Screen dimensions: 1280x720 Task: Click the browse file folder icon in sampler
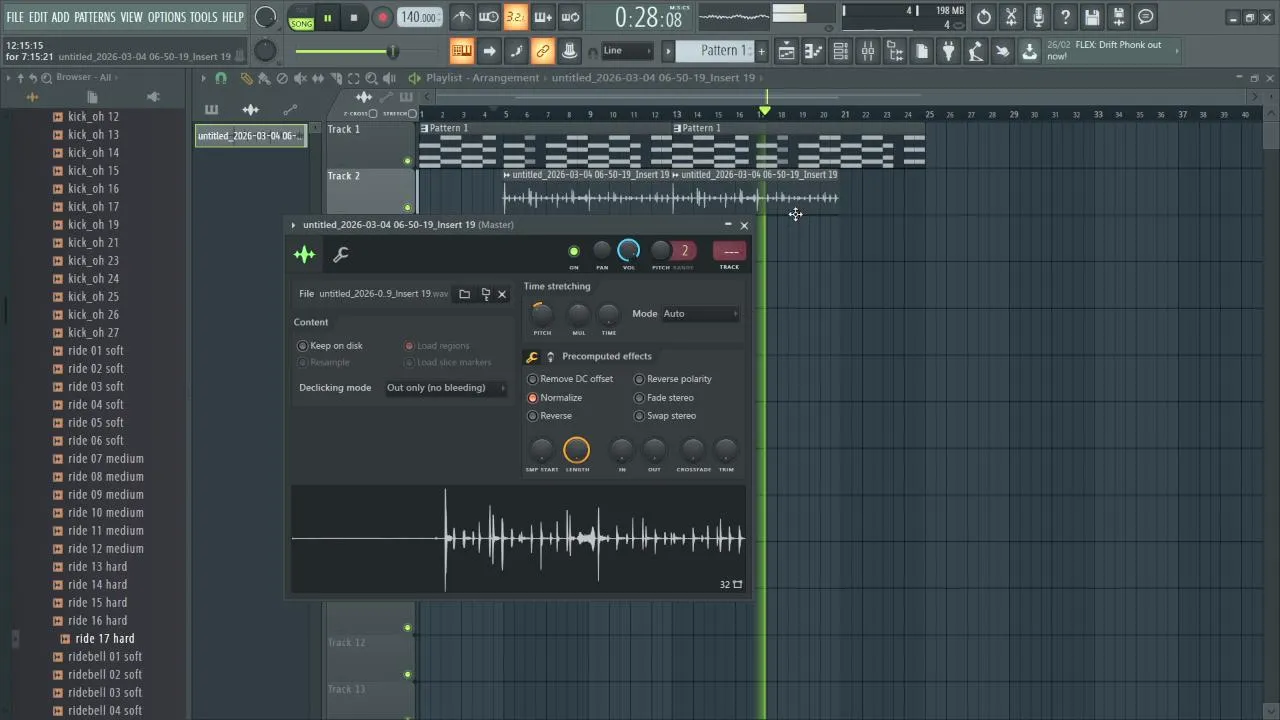click(x=464, y=294)
